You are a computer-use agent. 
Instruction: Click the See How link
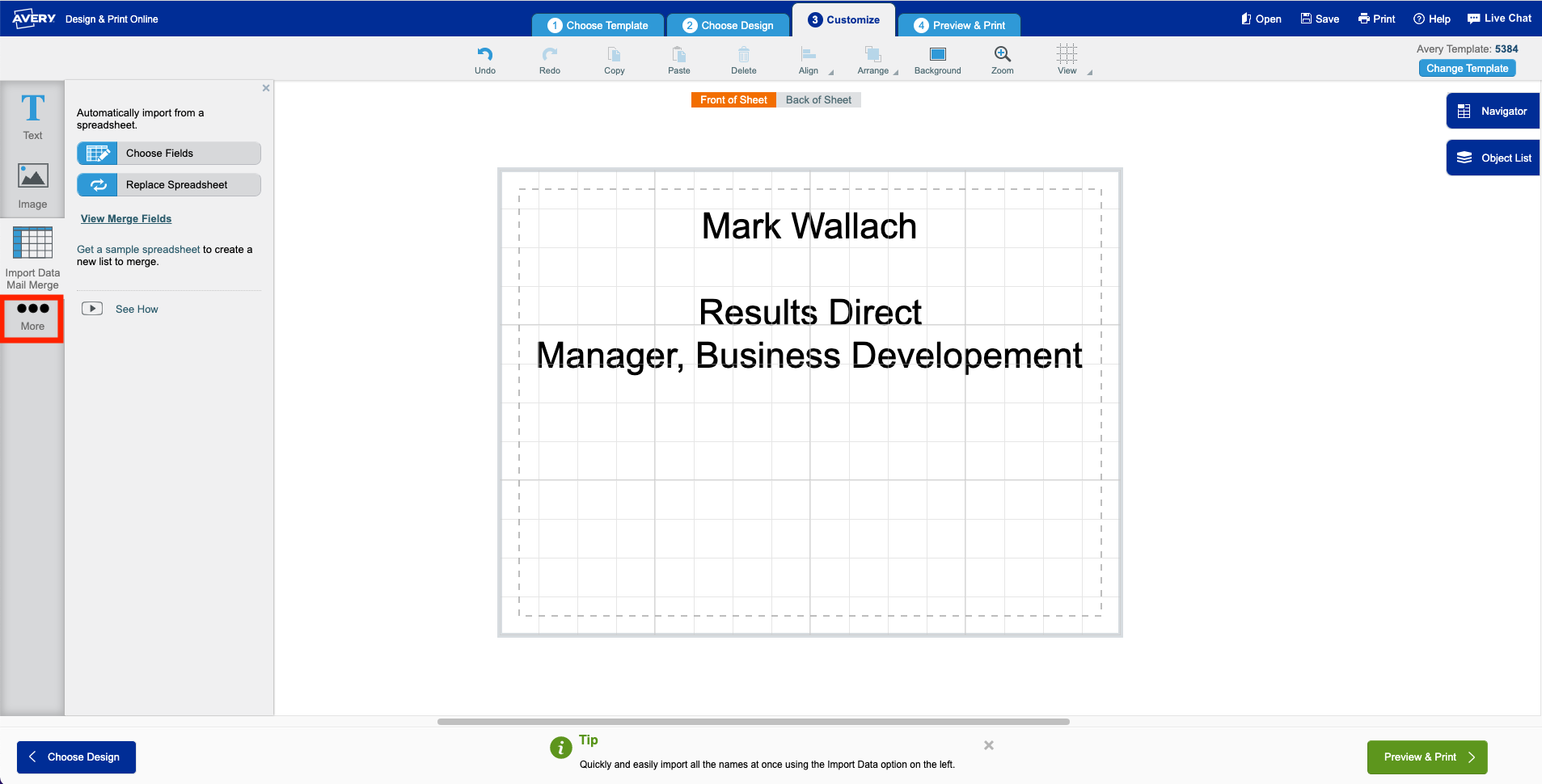click(137, 309)
